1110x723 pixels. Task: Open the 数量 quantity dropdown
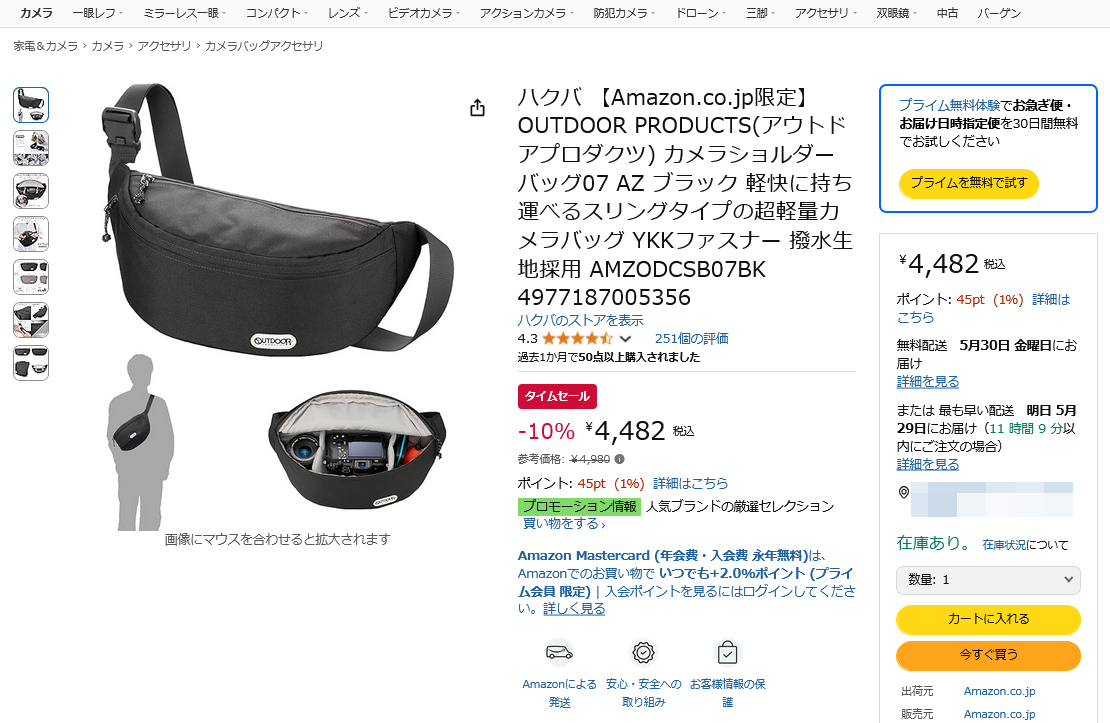[988, 580]
